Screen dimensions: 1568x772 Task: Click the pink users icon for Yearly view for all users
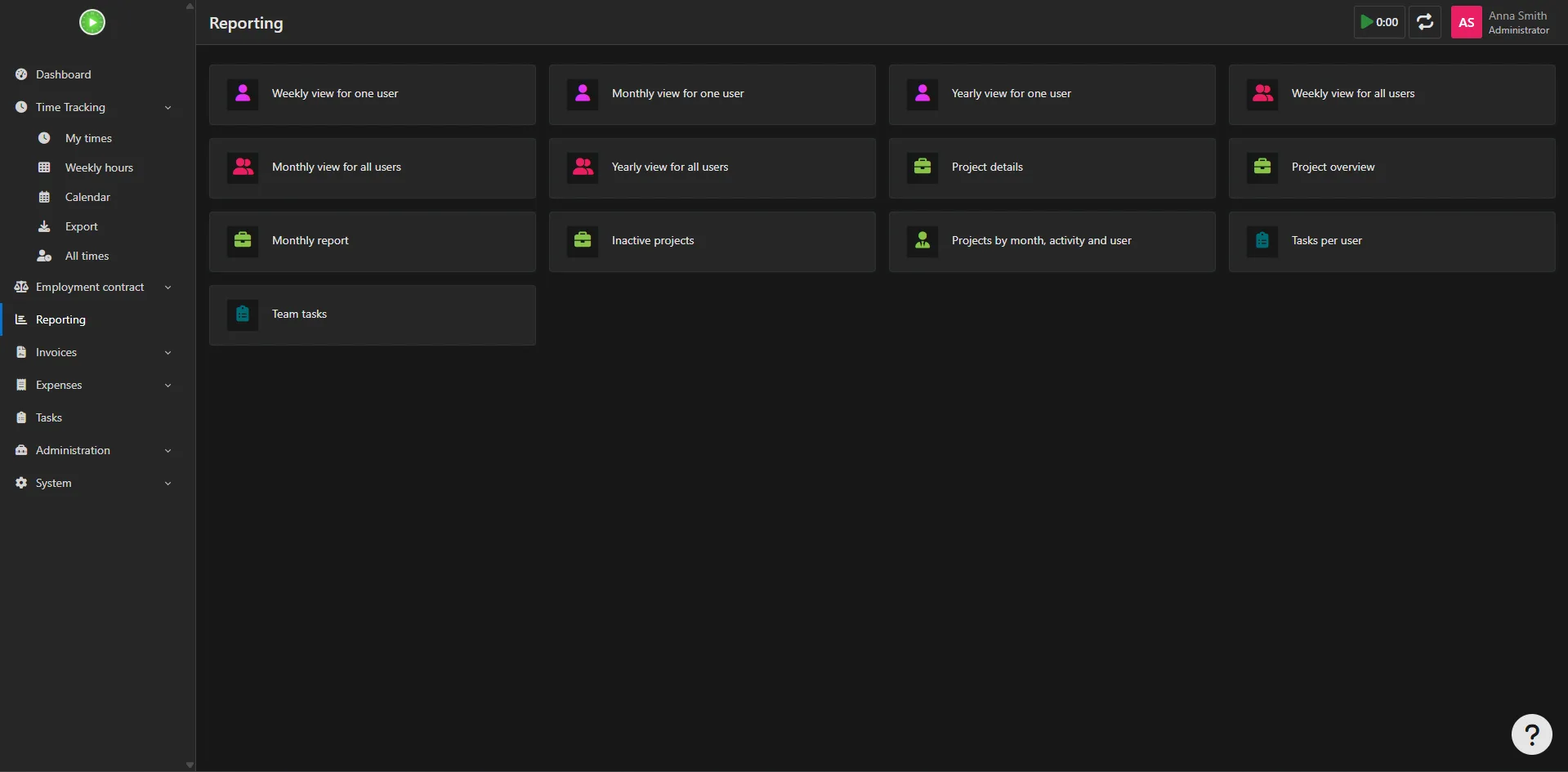coord(583,167)
